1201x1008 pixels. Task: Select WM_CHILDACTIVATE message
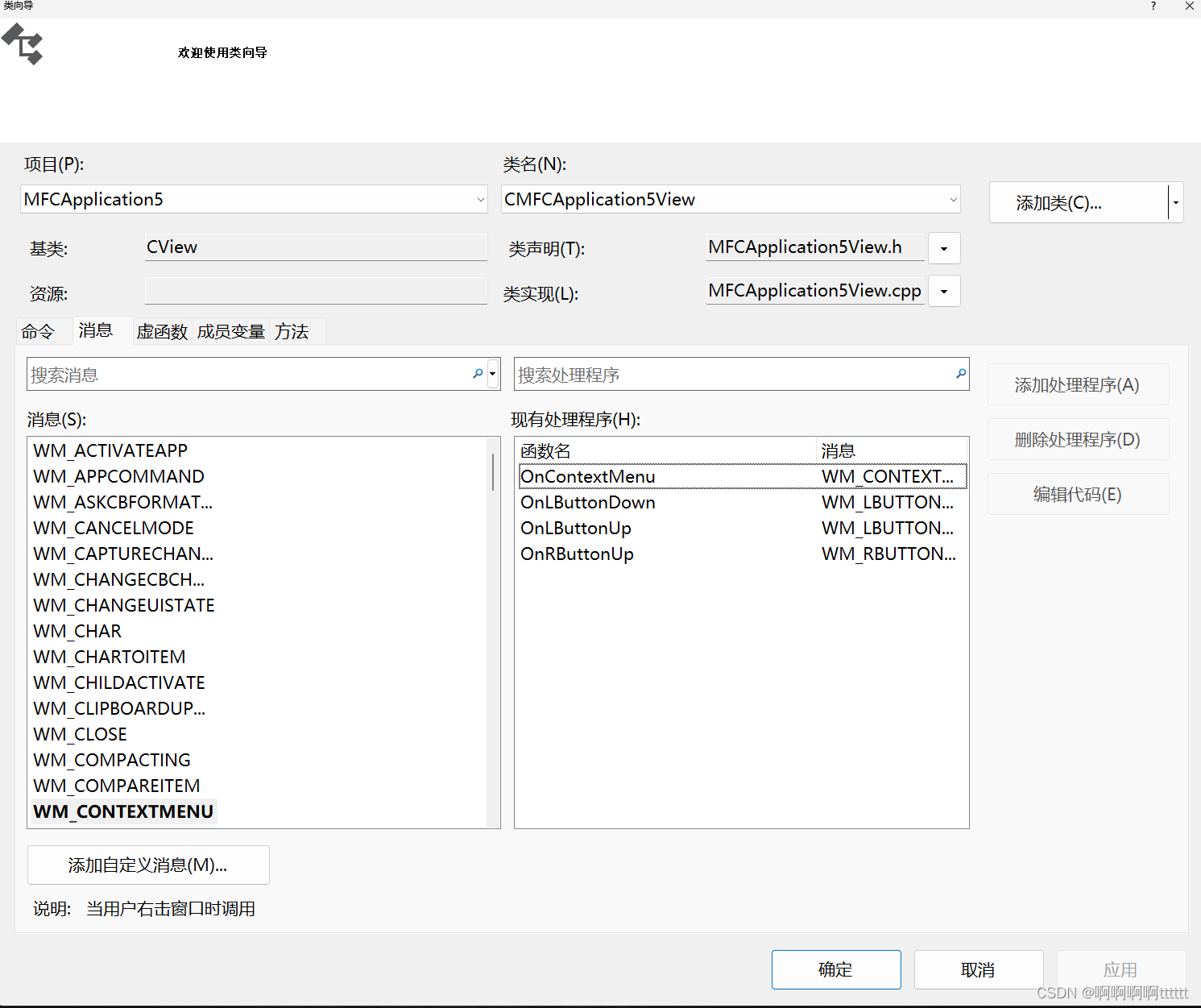tap(119, 682)
